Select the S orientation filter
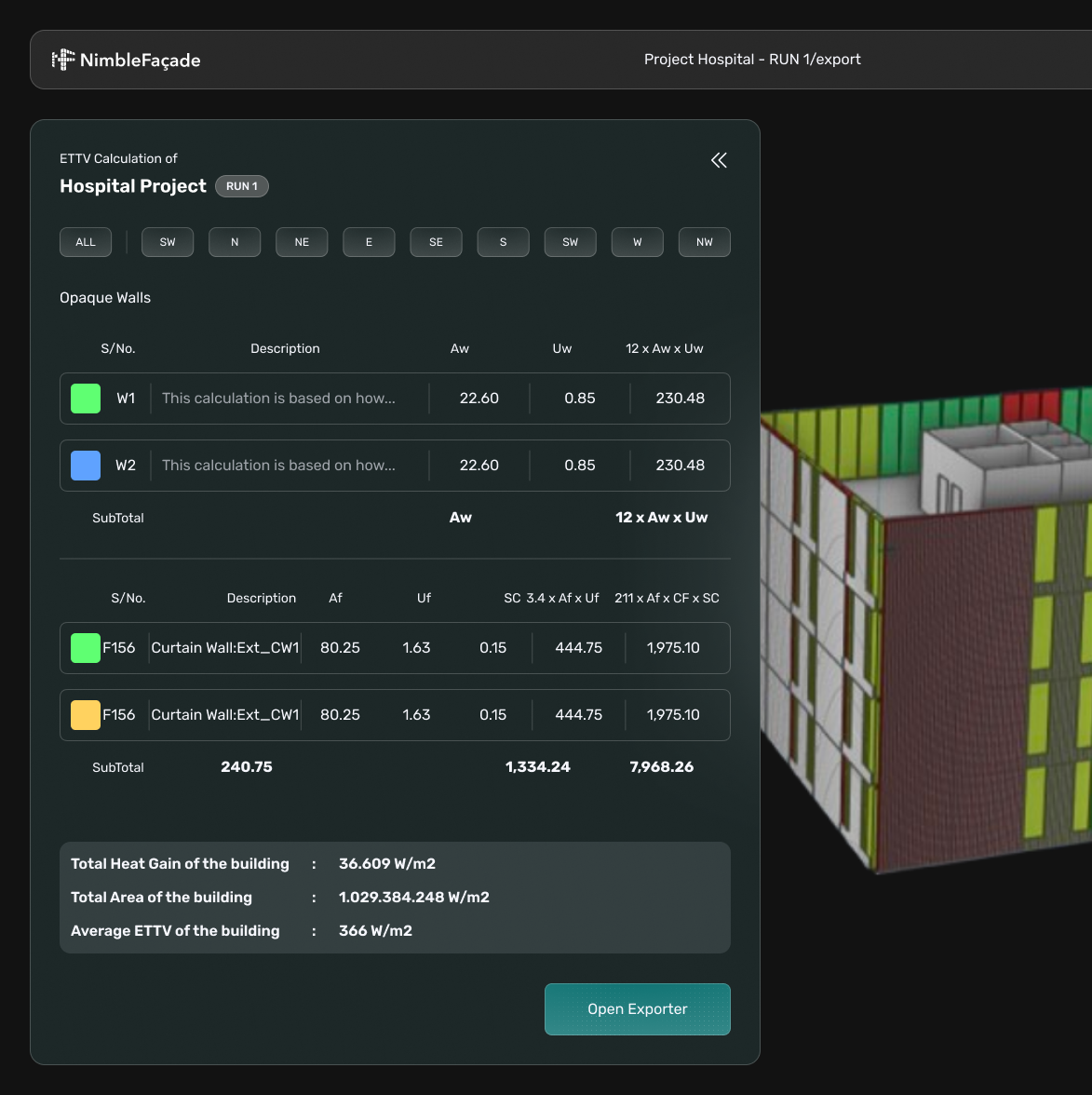The height and width of the screenshot is (1095, 1092). [x=503, y=242]
